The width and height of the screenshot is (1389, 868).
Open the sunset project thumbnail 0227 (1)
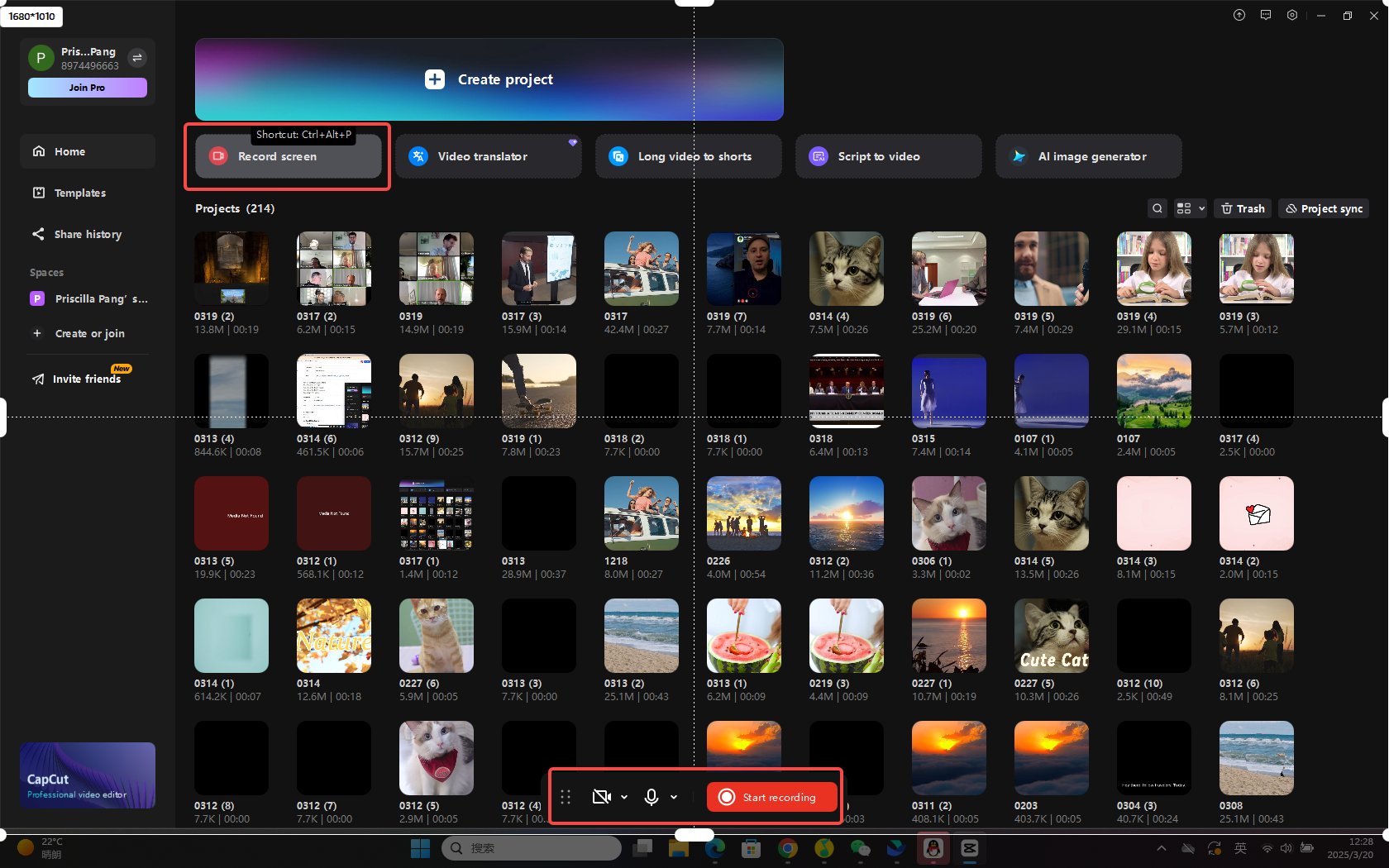click(949, 636)
